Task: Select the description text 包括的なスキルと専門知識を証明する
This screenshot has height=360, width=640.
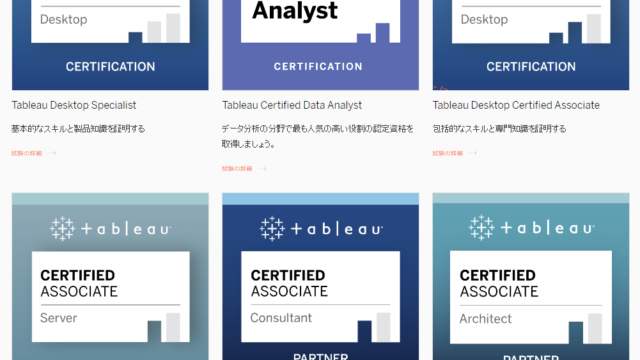Action: coord(499,129)
